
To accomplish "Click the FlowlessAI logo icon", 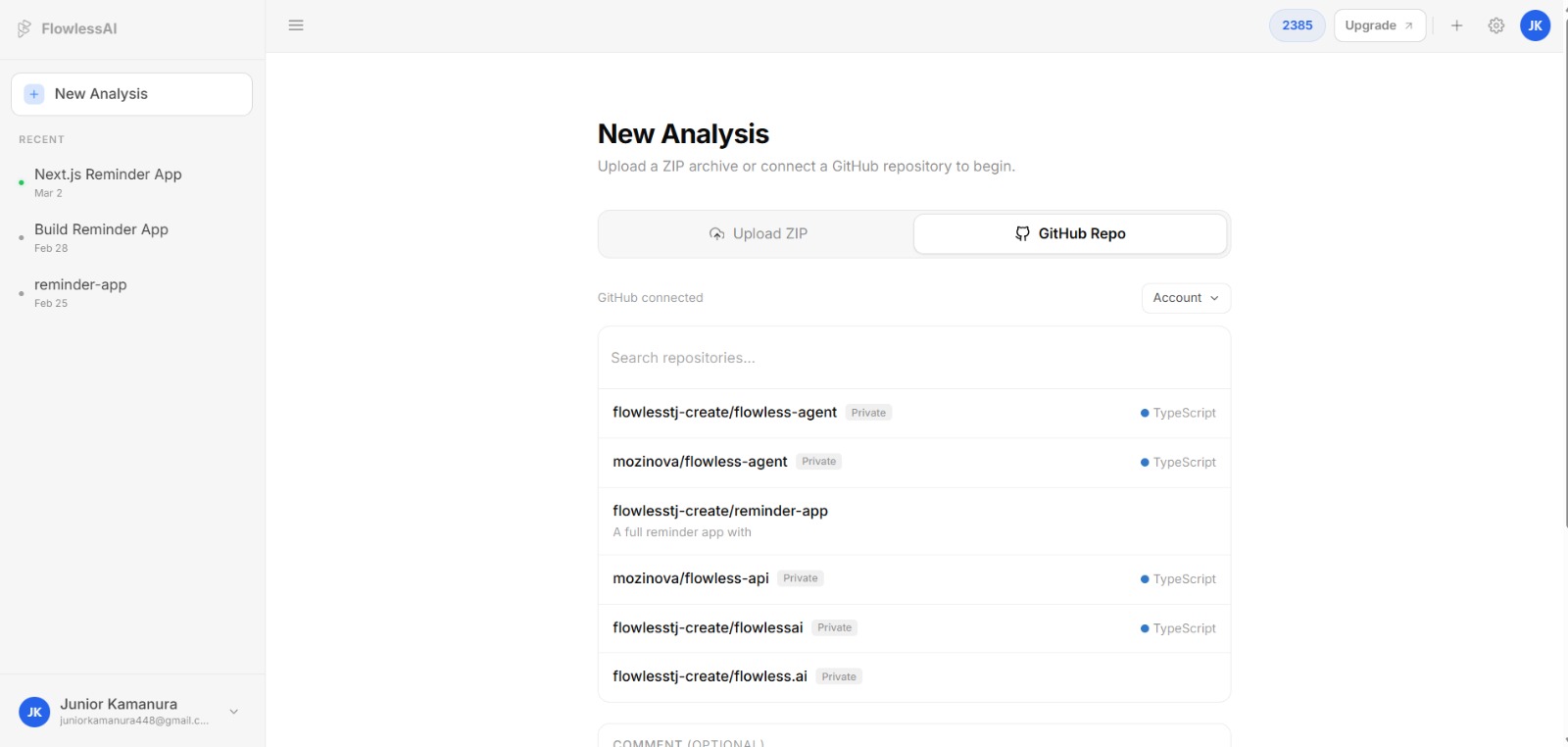I will (x=24, y=28).
